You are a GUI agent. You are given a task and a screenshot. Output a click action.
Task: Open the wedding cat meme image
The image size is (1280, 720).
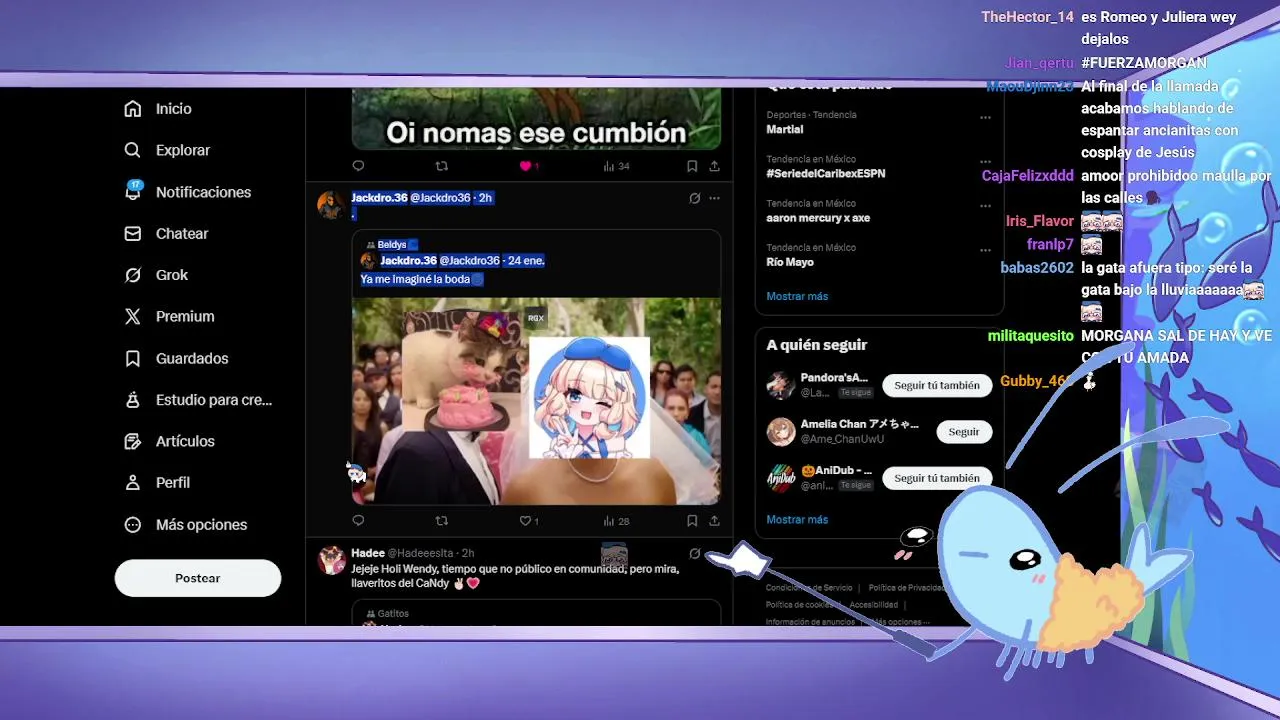(x=536, y=401)
